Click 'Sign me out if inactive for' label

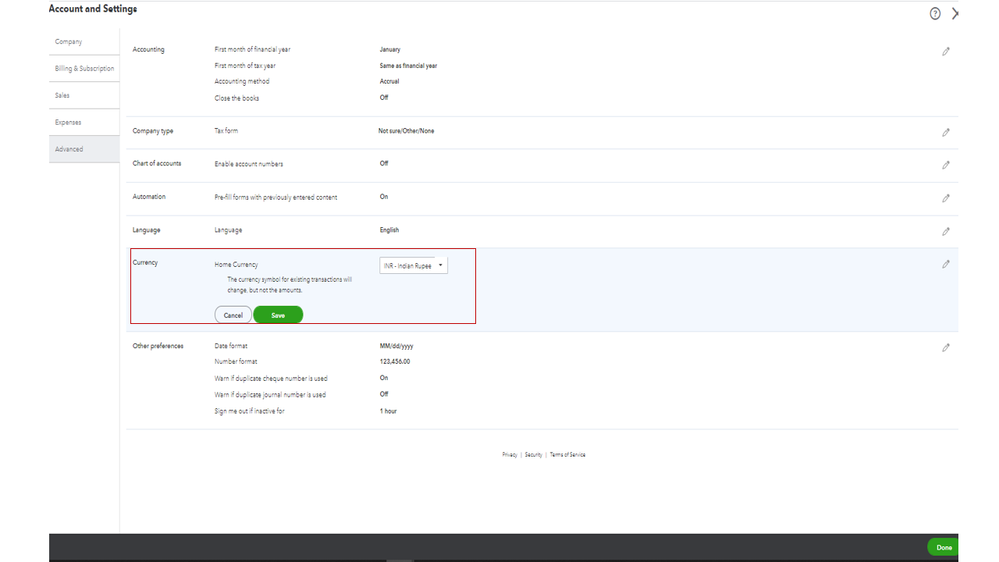[x=249, y=412]
